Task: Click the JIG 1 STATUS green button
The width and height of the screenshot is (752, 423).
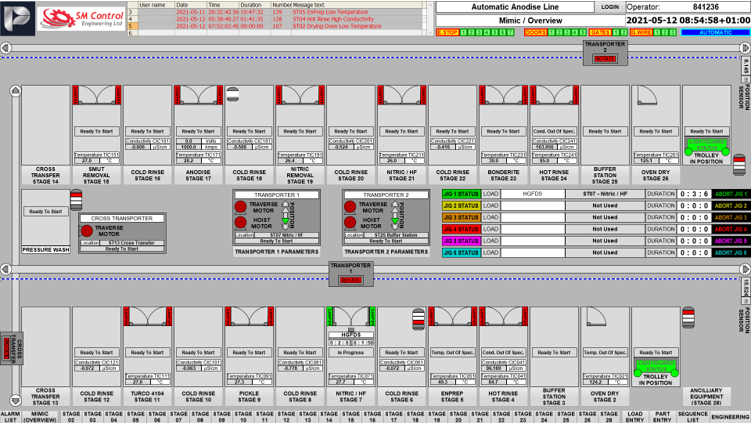Action: coord(461,194)
